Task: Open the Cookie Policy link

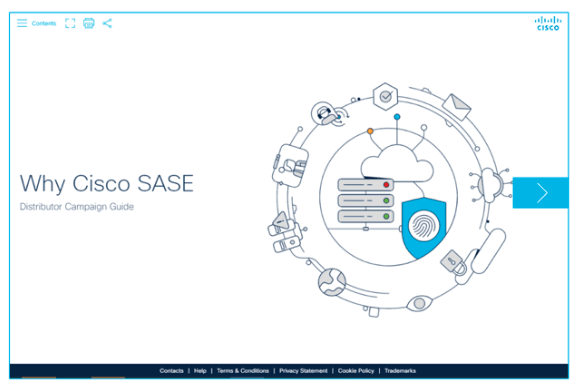Action: [x=356, y=371]
